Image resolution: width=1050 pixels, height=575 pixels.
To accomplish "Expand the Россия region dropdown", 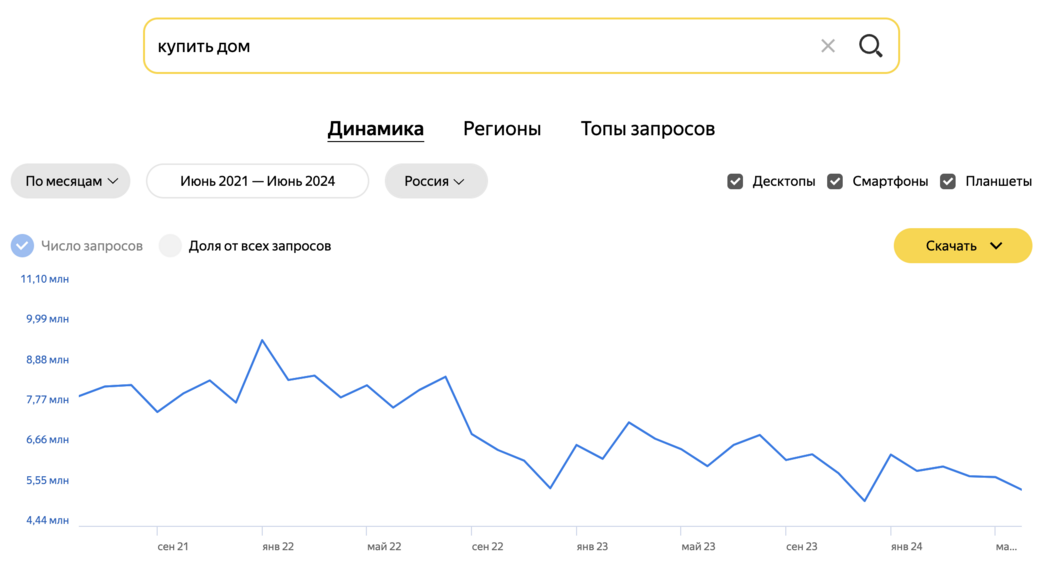I will [436, 181].
